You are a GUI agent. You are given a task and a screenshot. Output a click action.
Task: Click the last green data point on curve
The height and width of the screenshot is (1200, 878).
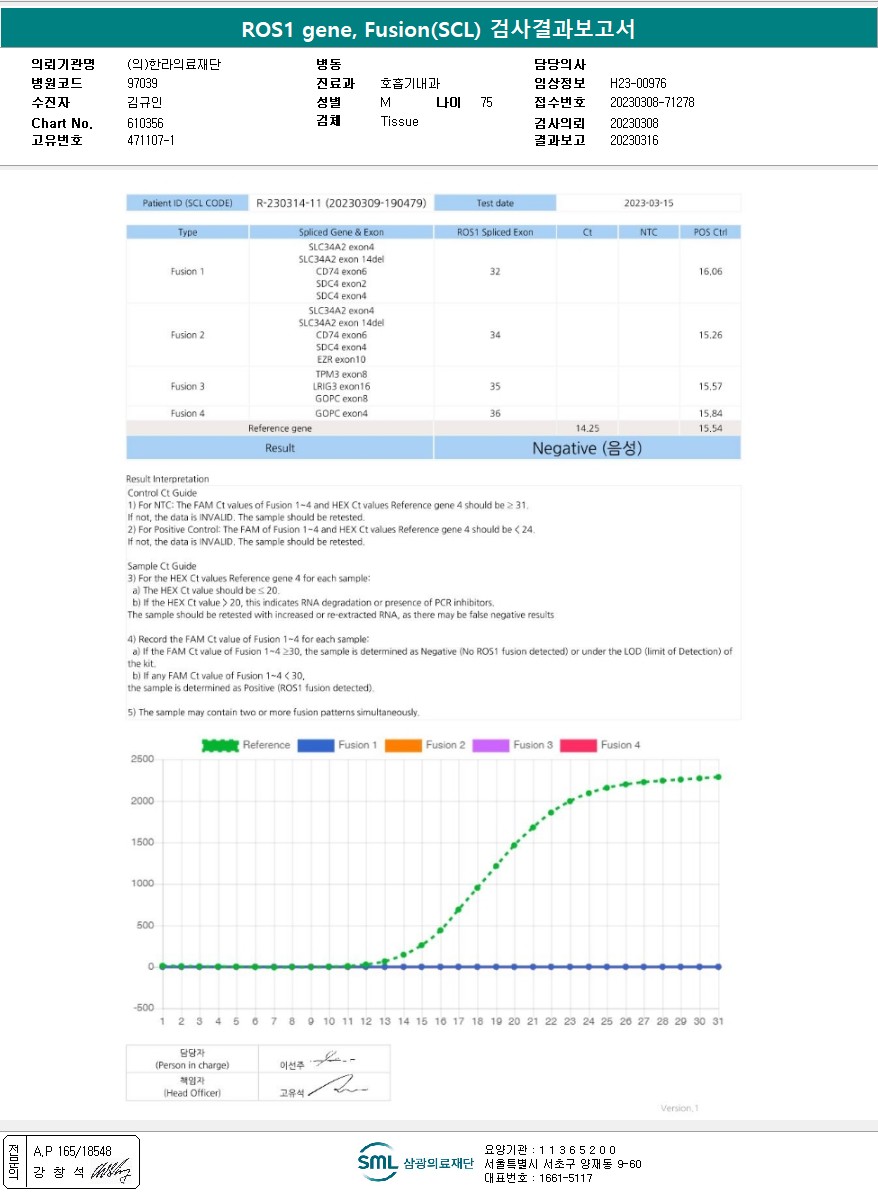click(718, 777)
